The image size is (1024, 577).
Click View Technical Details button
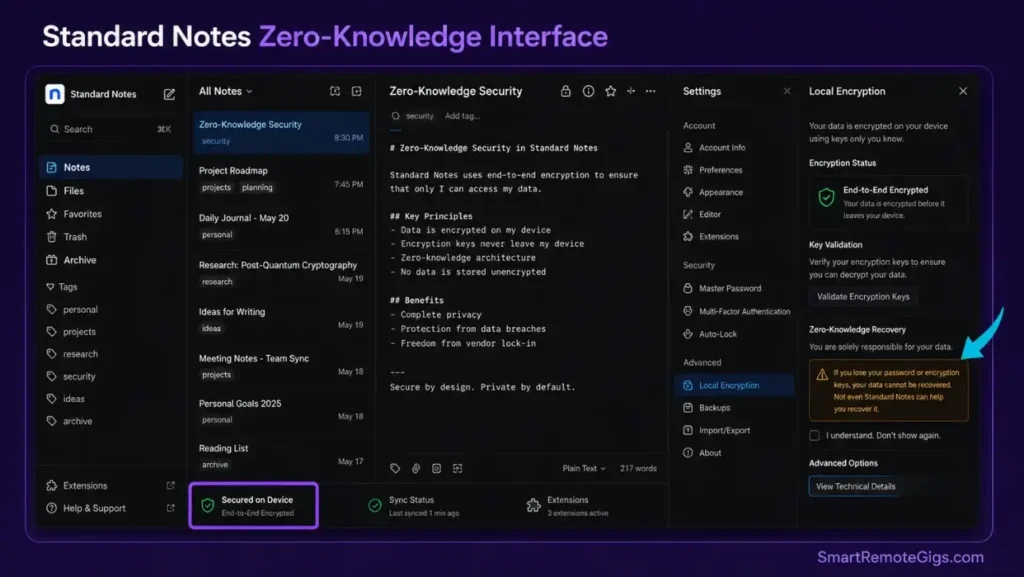pyautogui.click(x=856, y=486)
